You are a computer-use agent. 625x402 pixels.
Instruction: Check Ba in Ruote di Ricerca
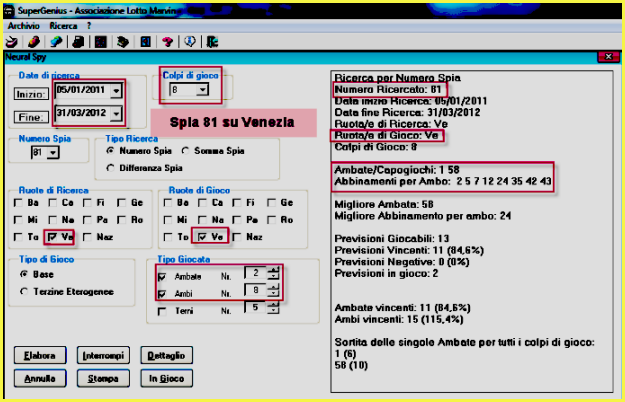click(18, 203)
